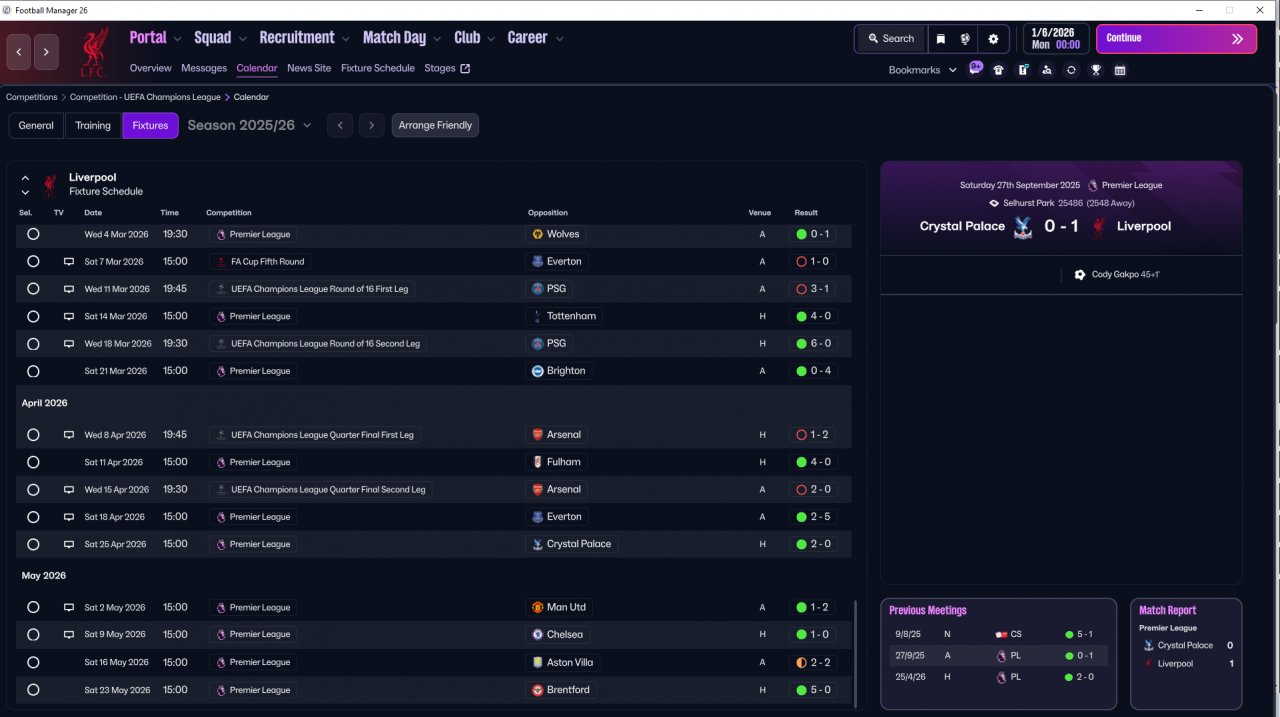This screenshot has height=717, width=1280.
Task: Click Liverpool crest in match summary panel
Action: [x=1098, y=227]
